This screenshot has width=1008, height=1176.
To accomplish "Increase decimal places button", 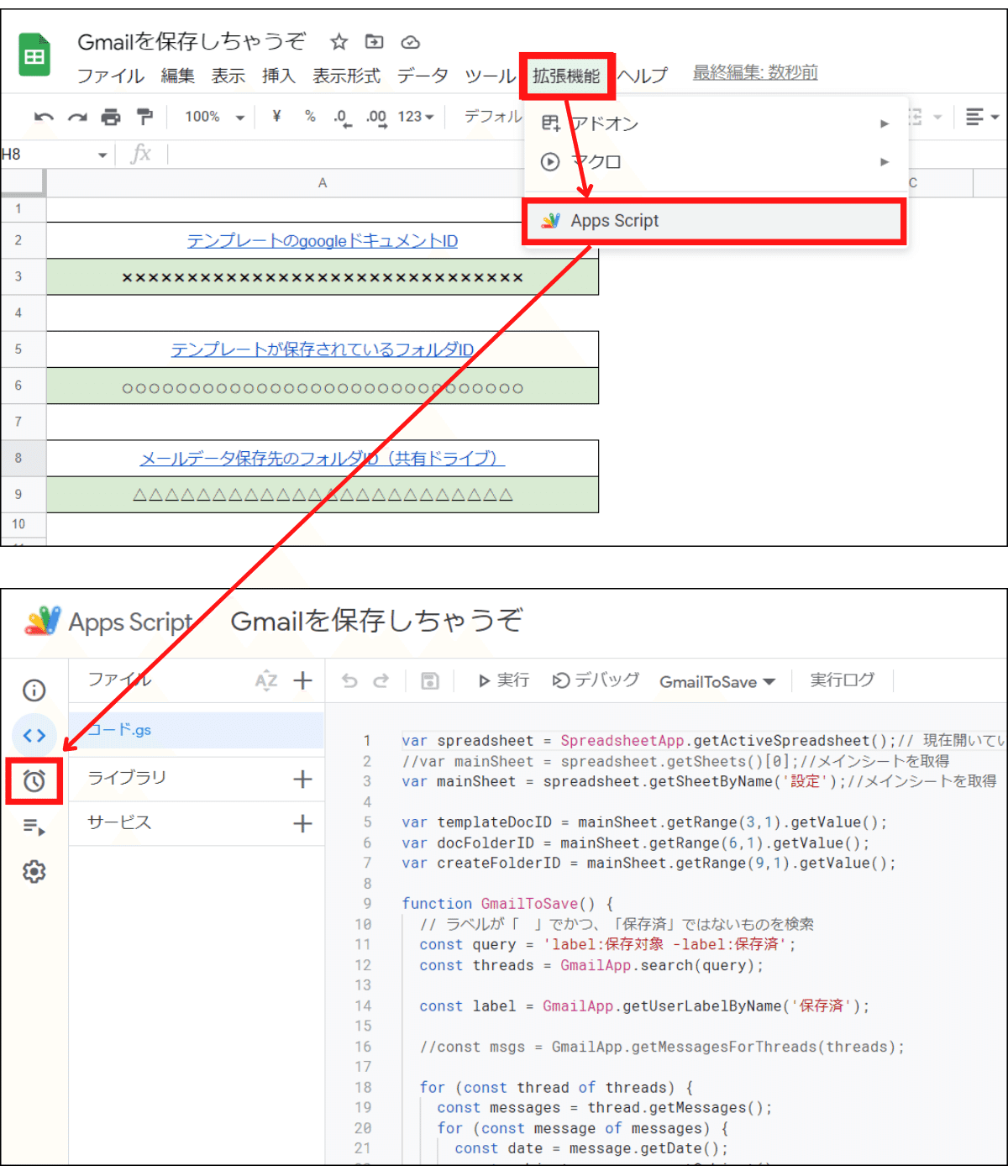I will point(376,118).
